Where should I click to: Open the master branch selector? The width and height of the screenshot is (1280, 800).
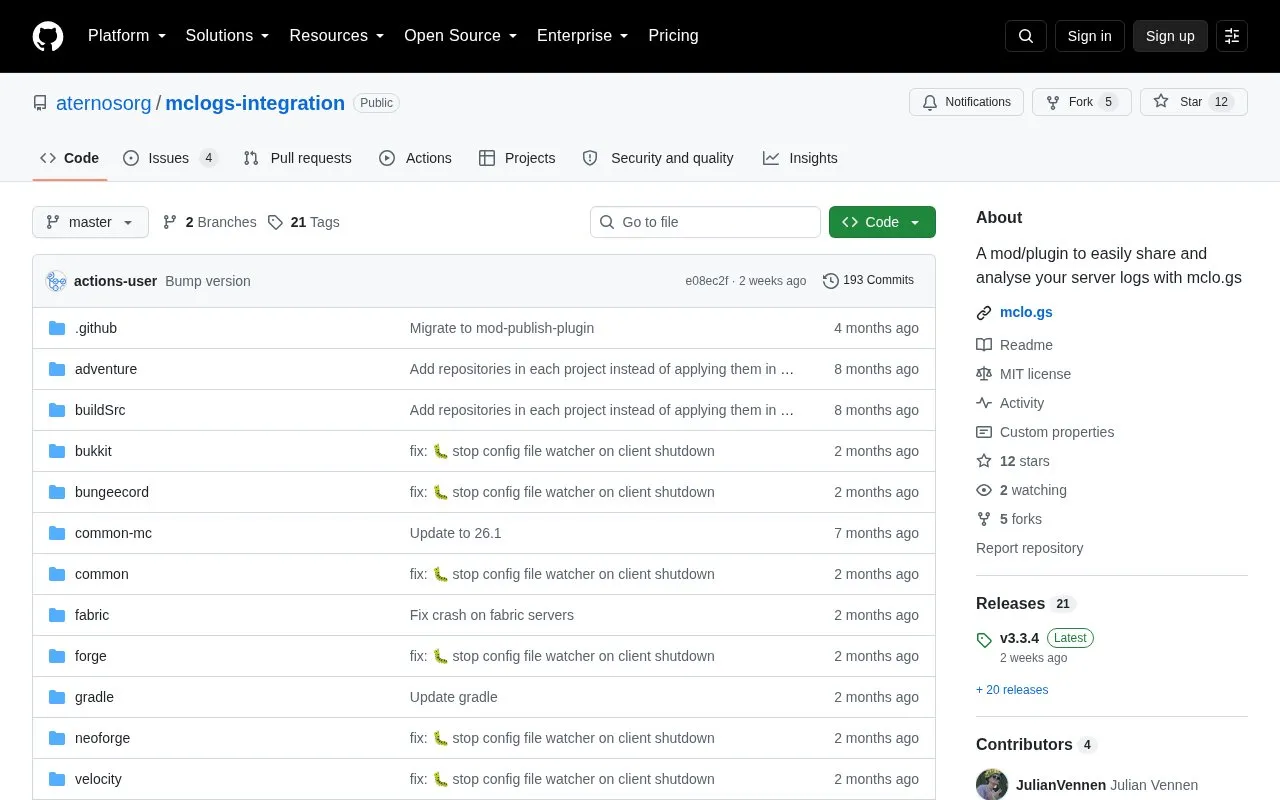(90, 222)
